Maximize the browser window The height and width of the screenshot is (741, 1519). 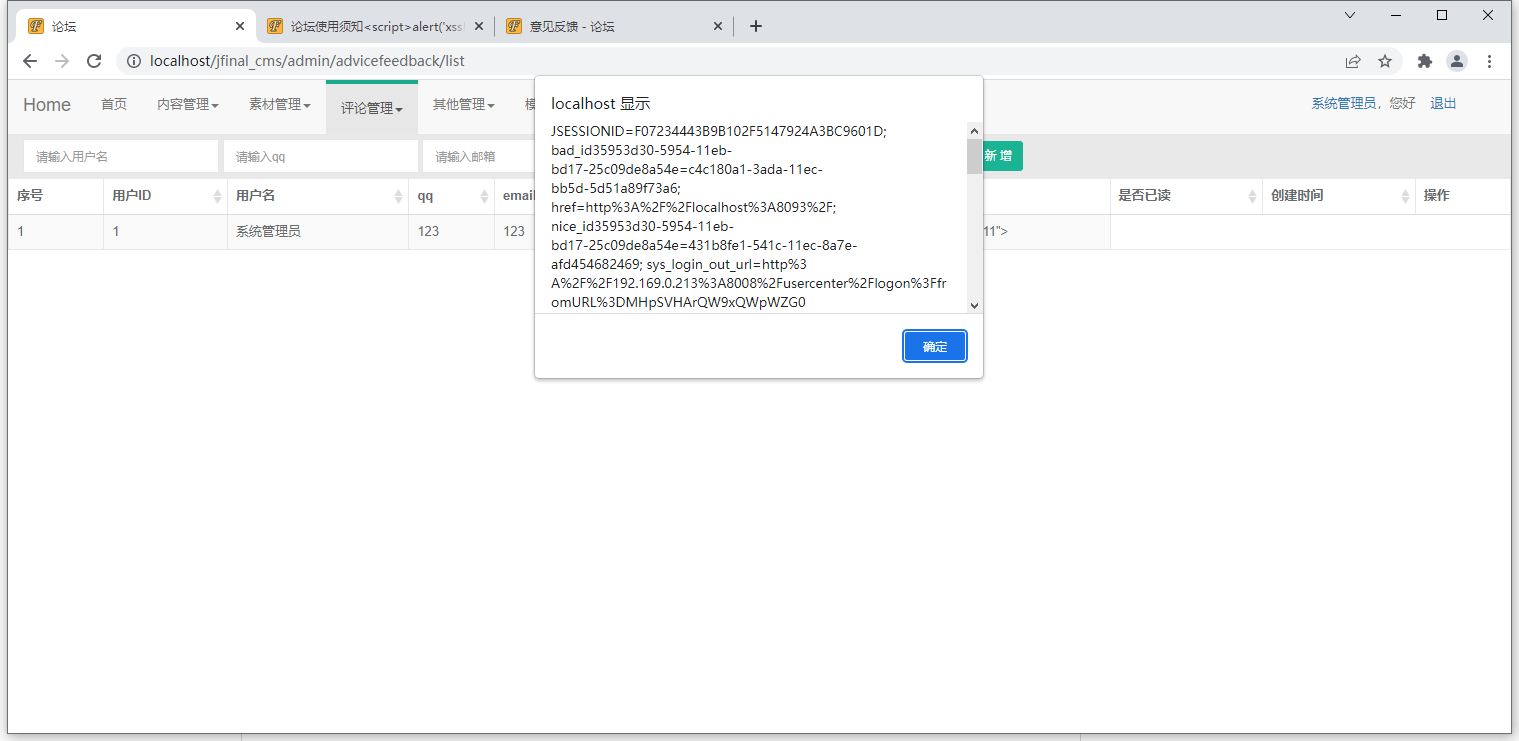click(x=1441, y=15)
